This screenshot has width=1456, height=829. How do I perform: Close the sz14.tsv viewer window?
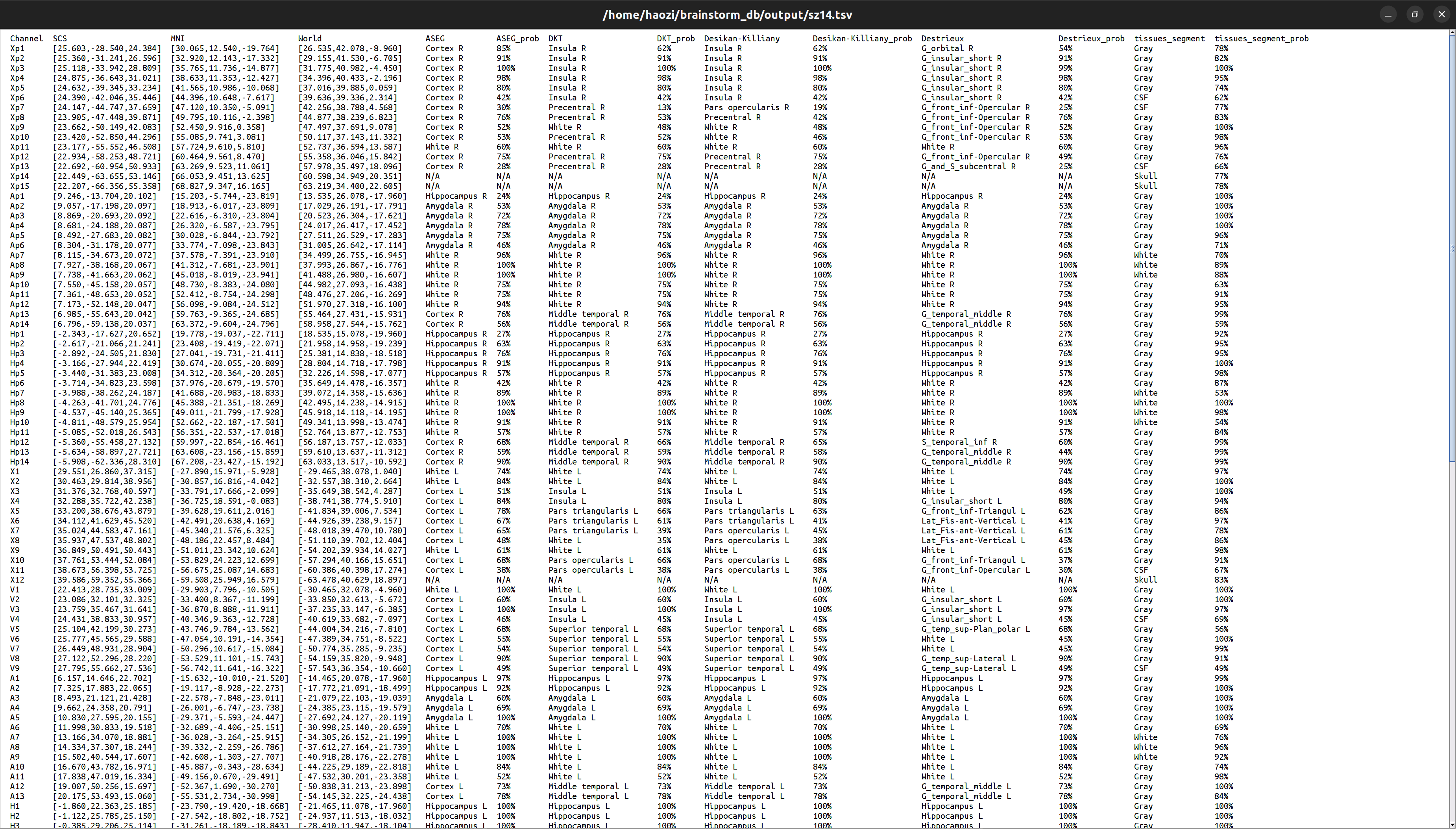(1441, 15)
